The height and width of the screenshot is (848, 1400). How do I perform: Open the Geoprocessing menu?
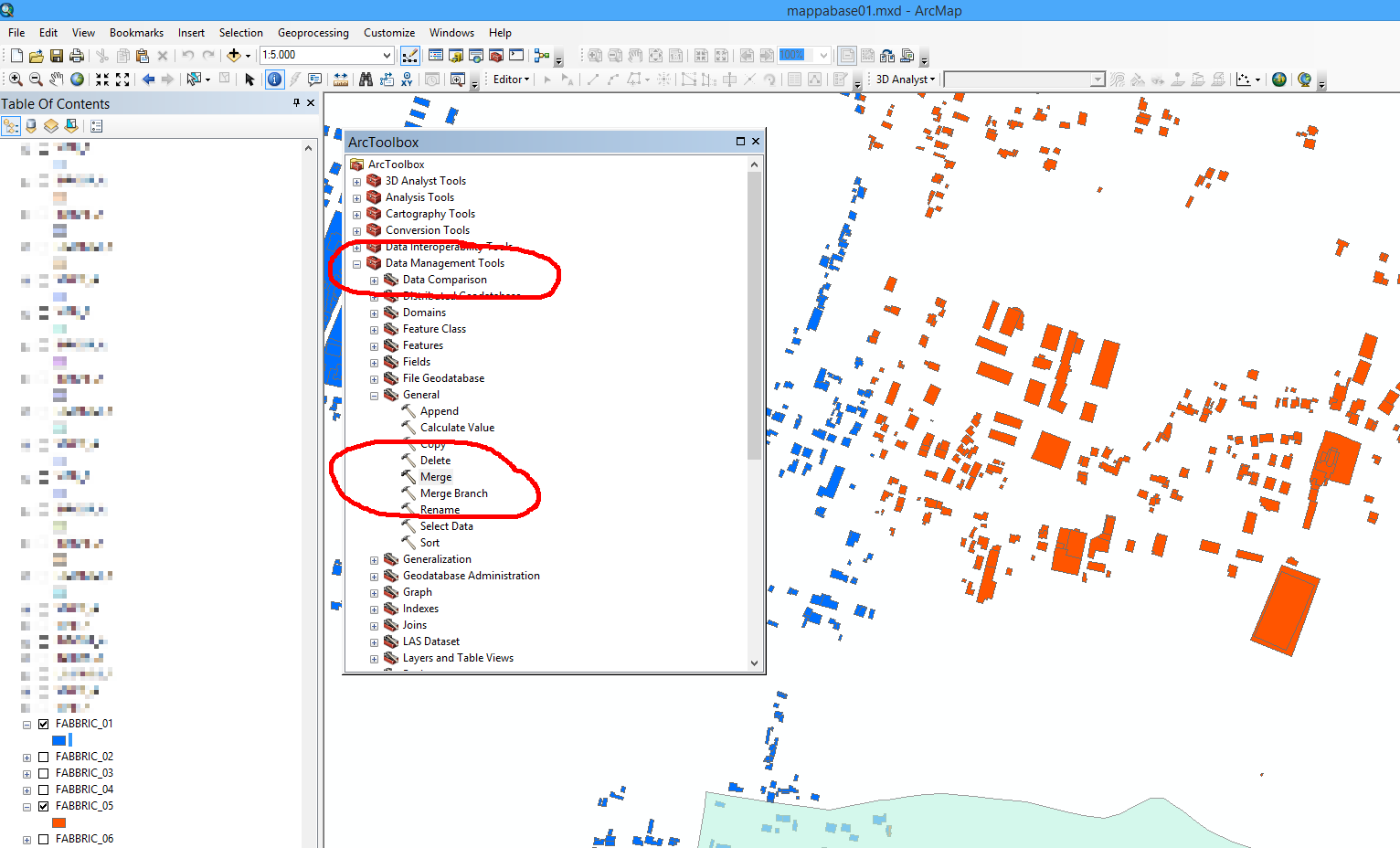tap(313, 32)
